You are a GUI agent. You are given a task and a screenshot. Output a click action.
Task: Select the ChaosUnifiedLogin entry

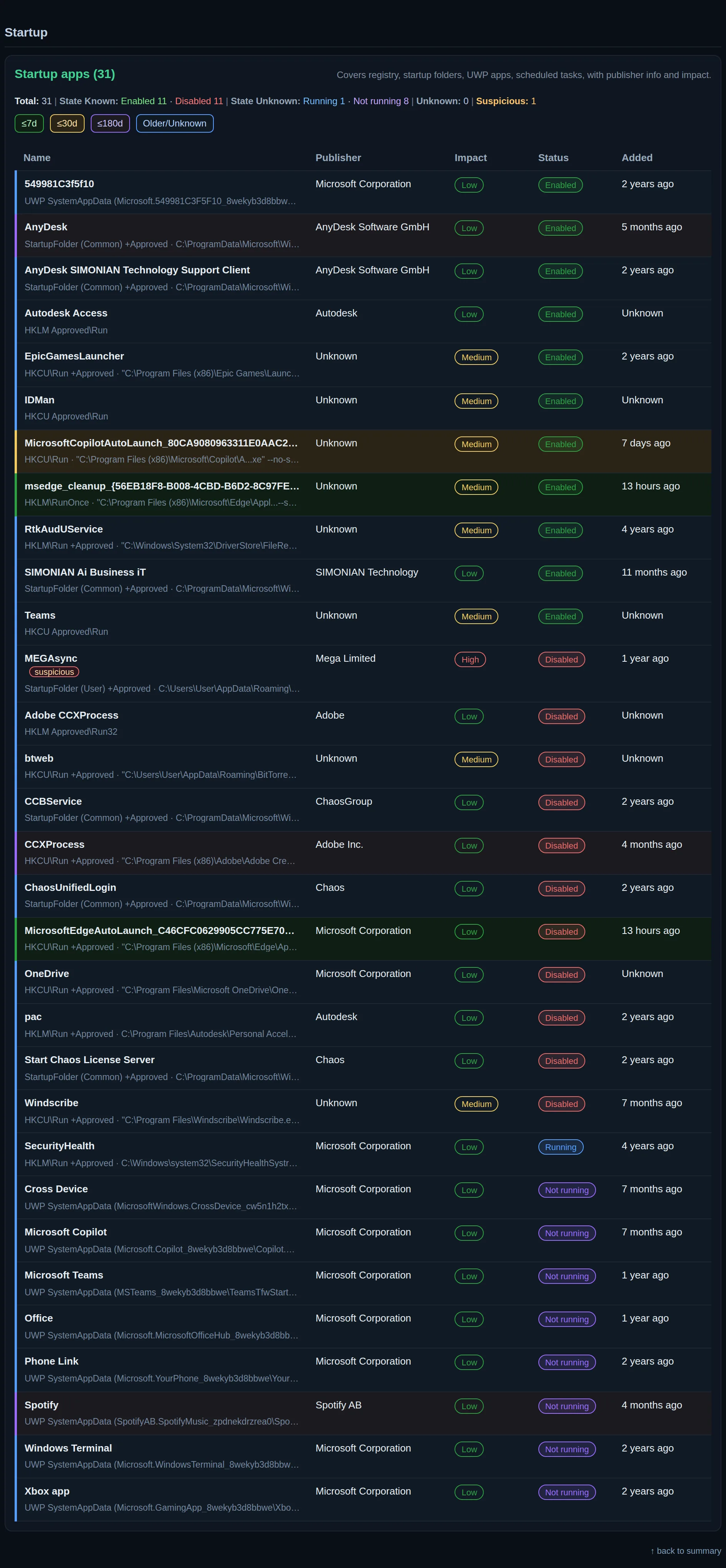70,887
